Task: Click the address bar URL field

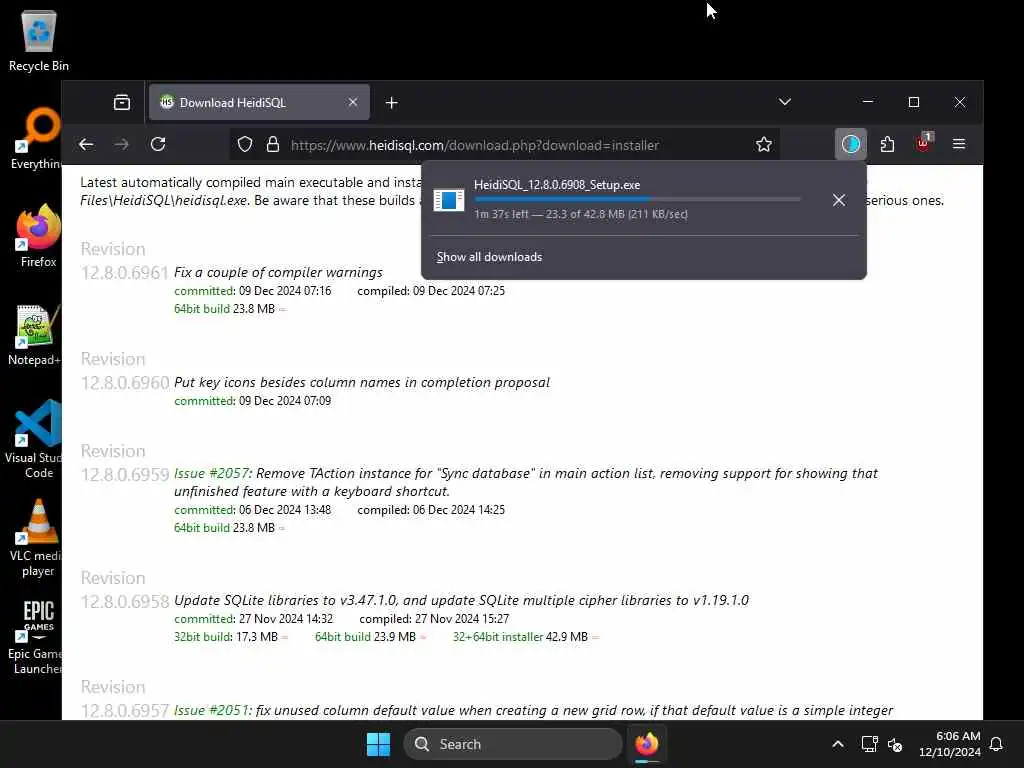Action: coord(475,145)
